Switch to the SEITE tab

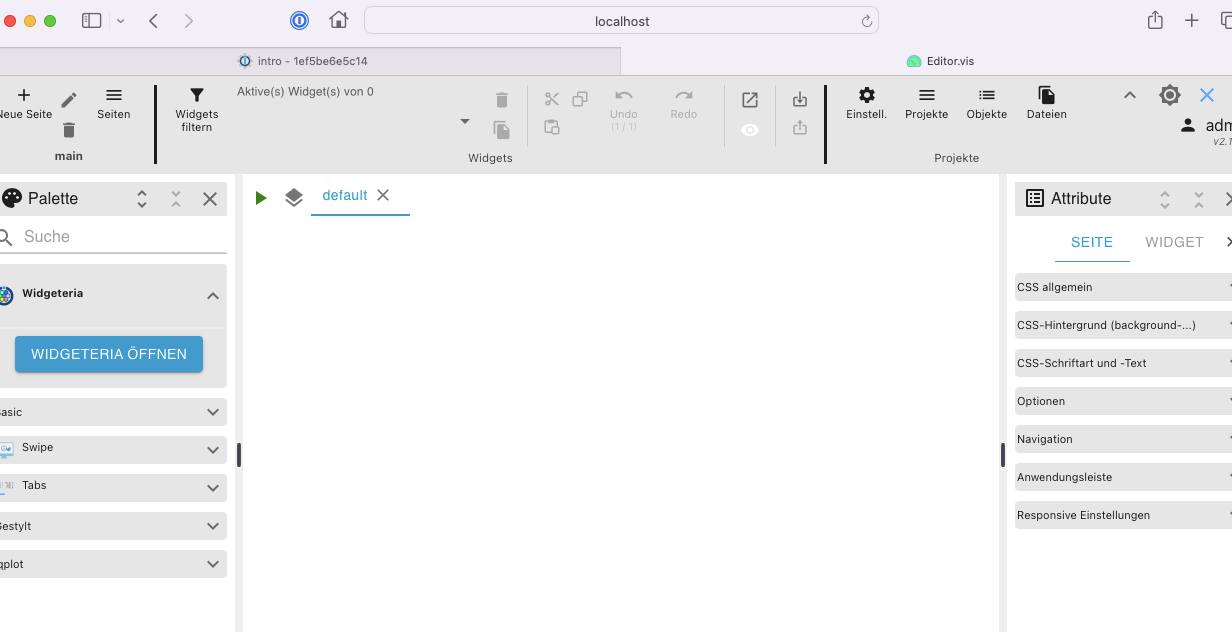(1092, 243)
